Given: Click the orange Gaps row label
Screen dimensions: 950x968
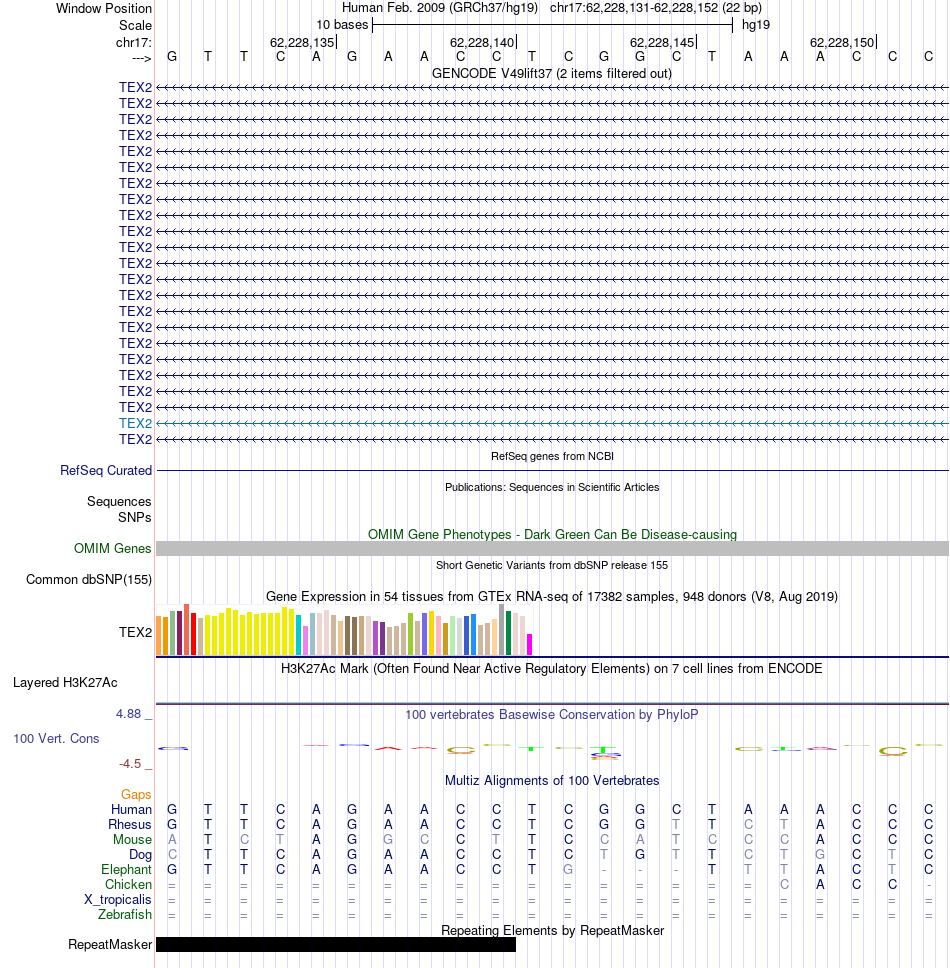Looking at the screenshot, I should point(136,795).
